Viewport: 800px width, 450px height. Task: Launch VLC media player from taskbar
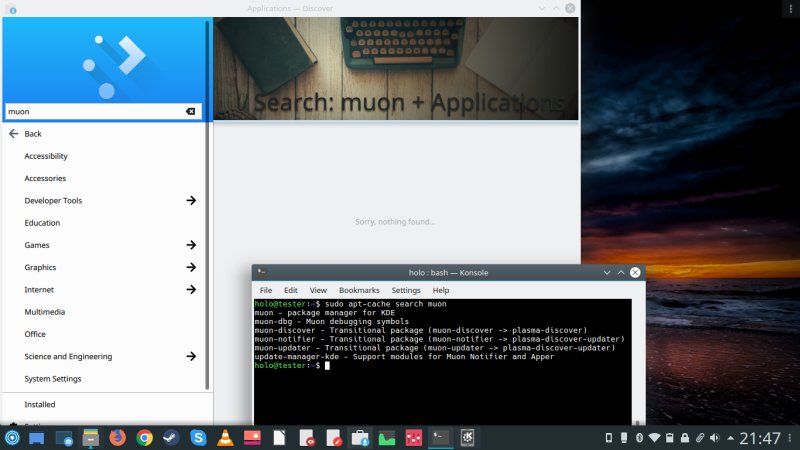point(225,438)
